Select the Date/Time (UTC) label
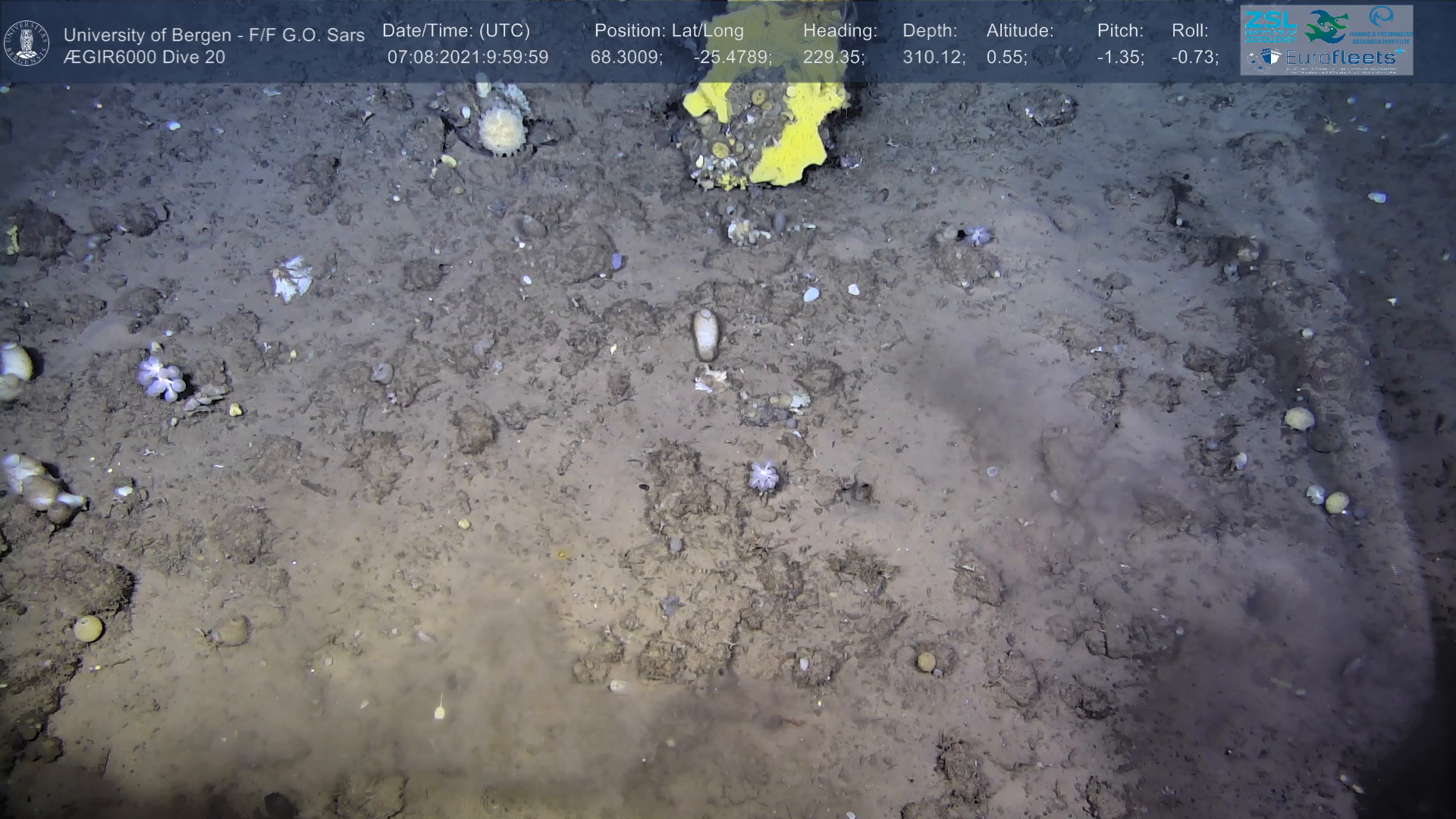This screenshot has width=1456, height=819. click(456, 31)
